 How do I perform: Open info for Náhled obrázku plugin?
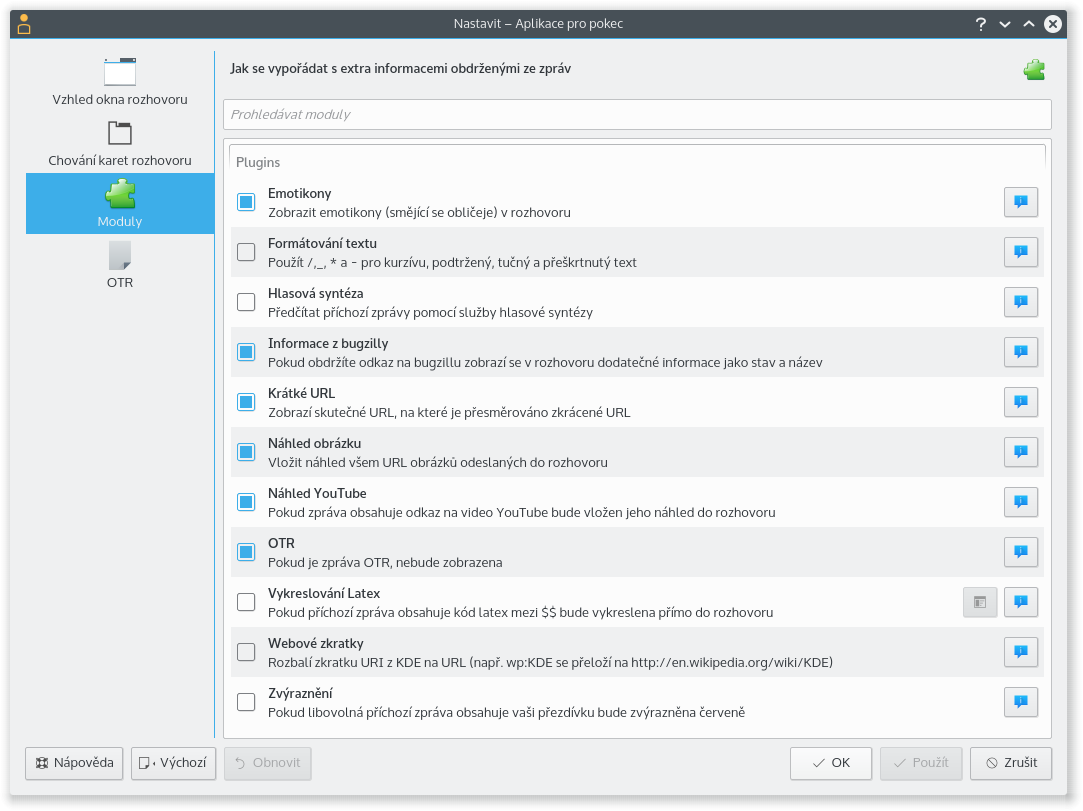[x=1020, y=452]
